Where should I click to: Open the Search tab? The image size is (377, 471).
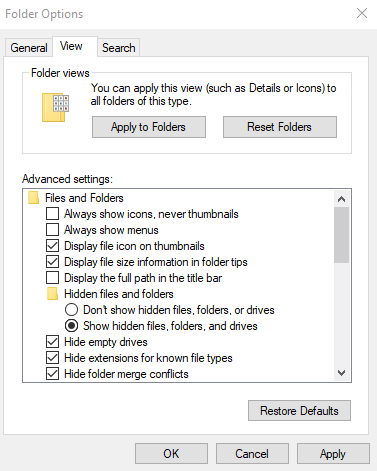click(118, 48)
